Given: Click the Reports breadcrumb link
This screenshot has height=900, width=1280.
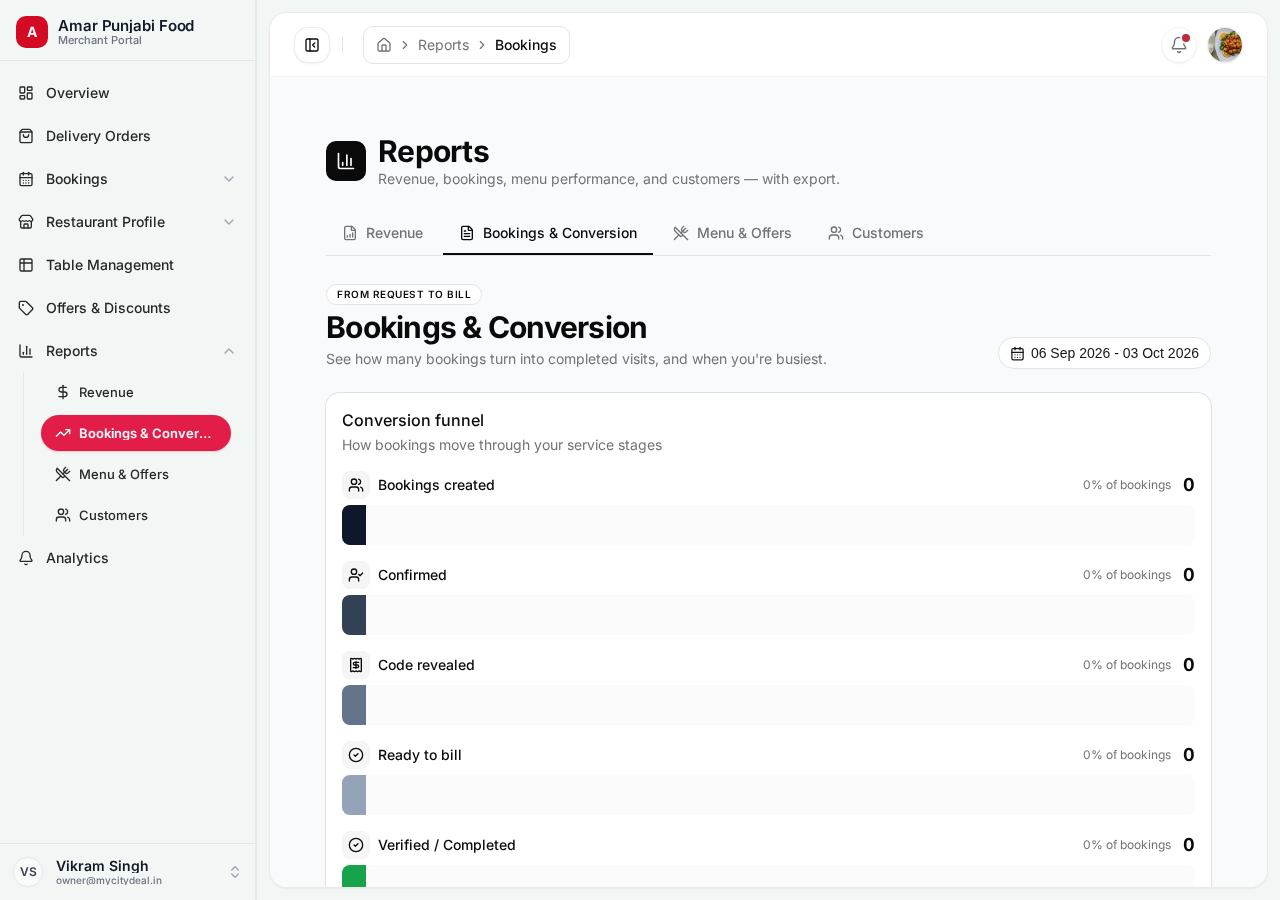Looking at the screenshot, I should [443, 45].
